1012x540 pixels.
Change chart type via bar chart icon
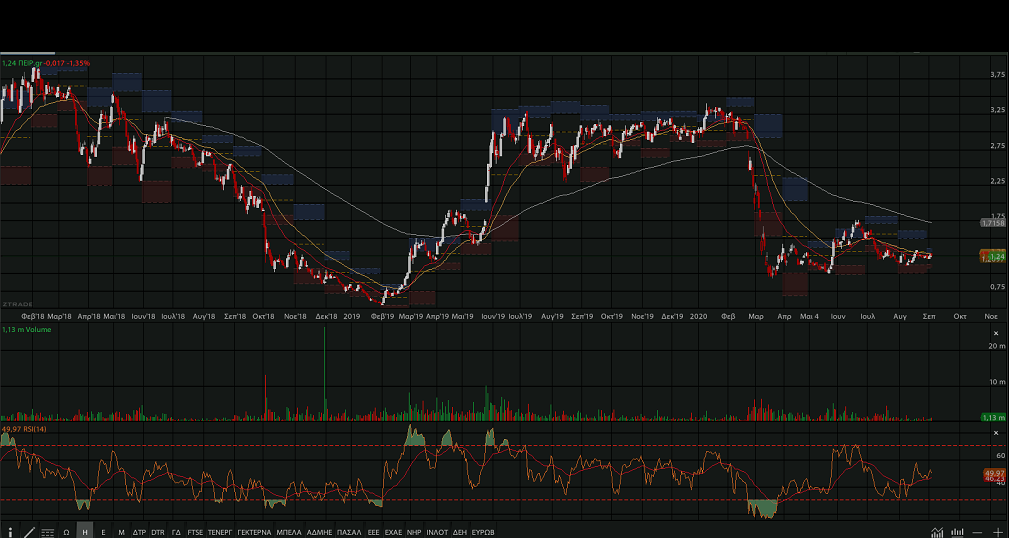pos(957,532)
